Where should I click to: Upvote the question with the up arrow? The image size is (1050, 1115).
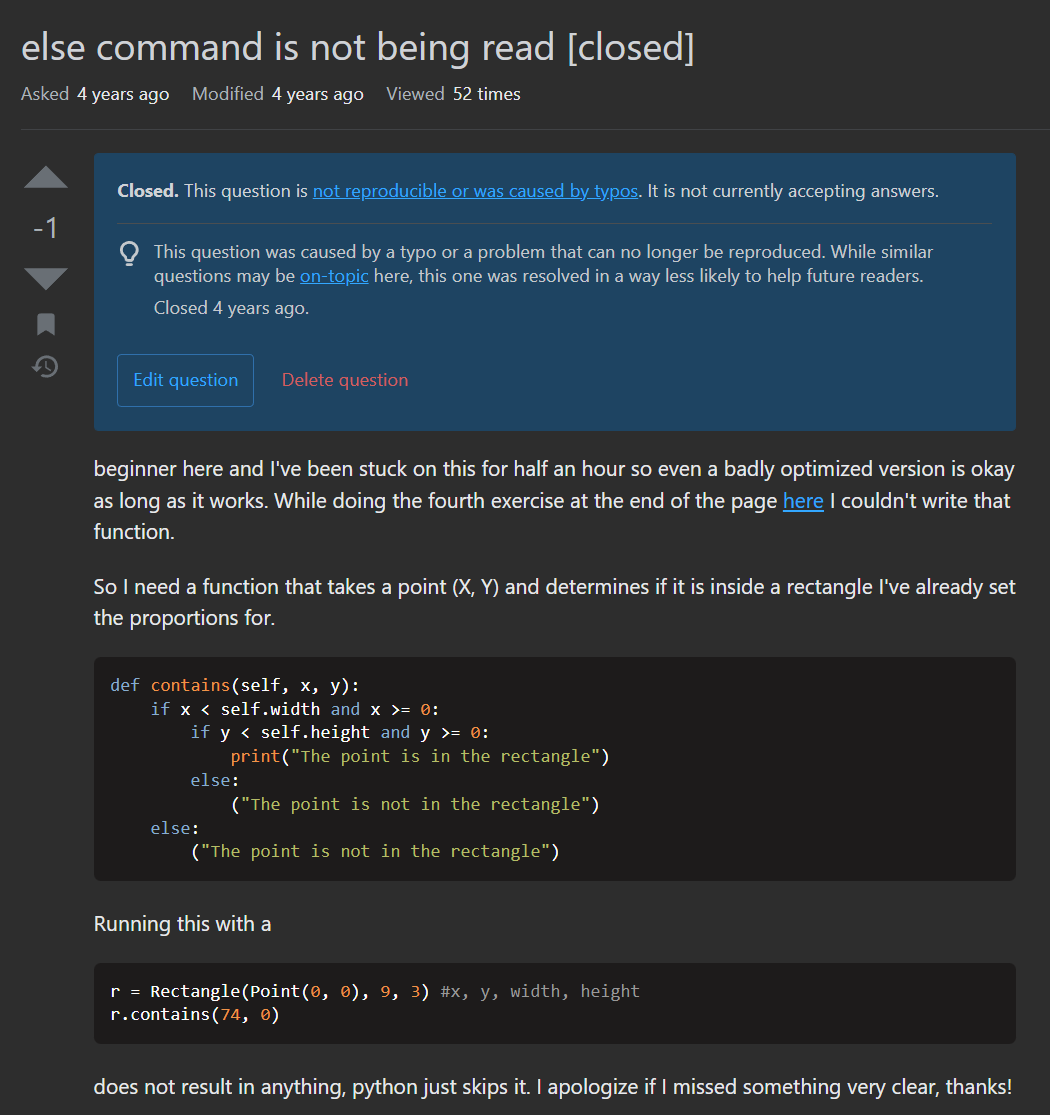pyautogui.click(x=45, y=177)
